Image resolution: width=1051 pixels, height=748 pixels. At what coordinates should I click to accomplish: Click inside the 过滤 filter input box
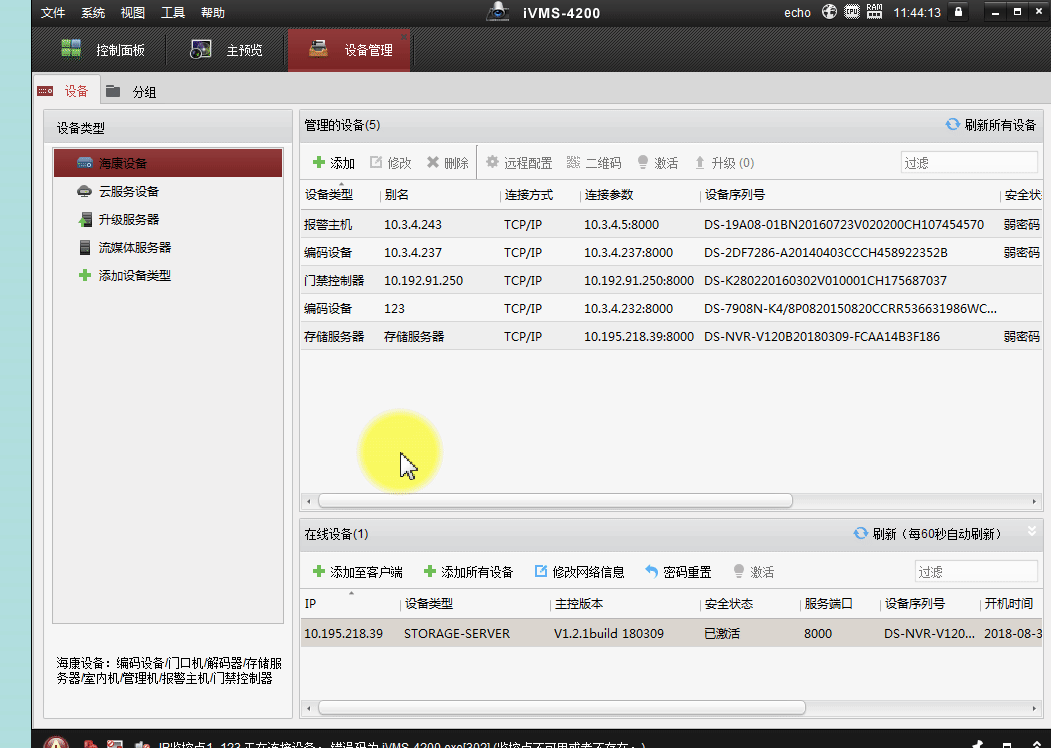pos(969,161)
